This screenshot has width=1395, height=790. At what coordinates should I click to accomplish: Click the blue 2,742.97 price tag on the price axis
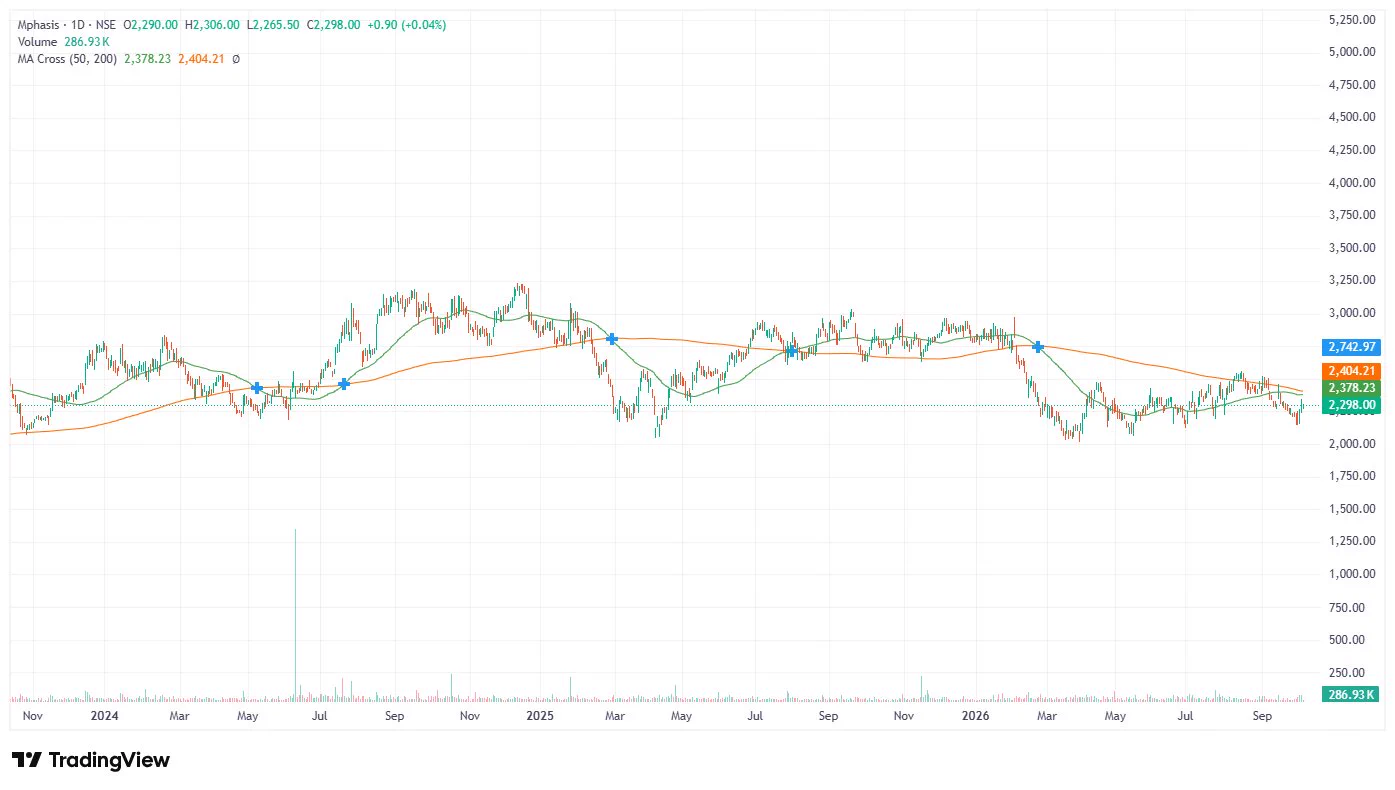[x=1353, y=346]
